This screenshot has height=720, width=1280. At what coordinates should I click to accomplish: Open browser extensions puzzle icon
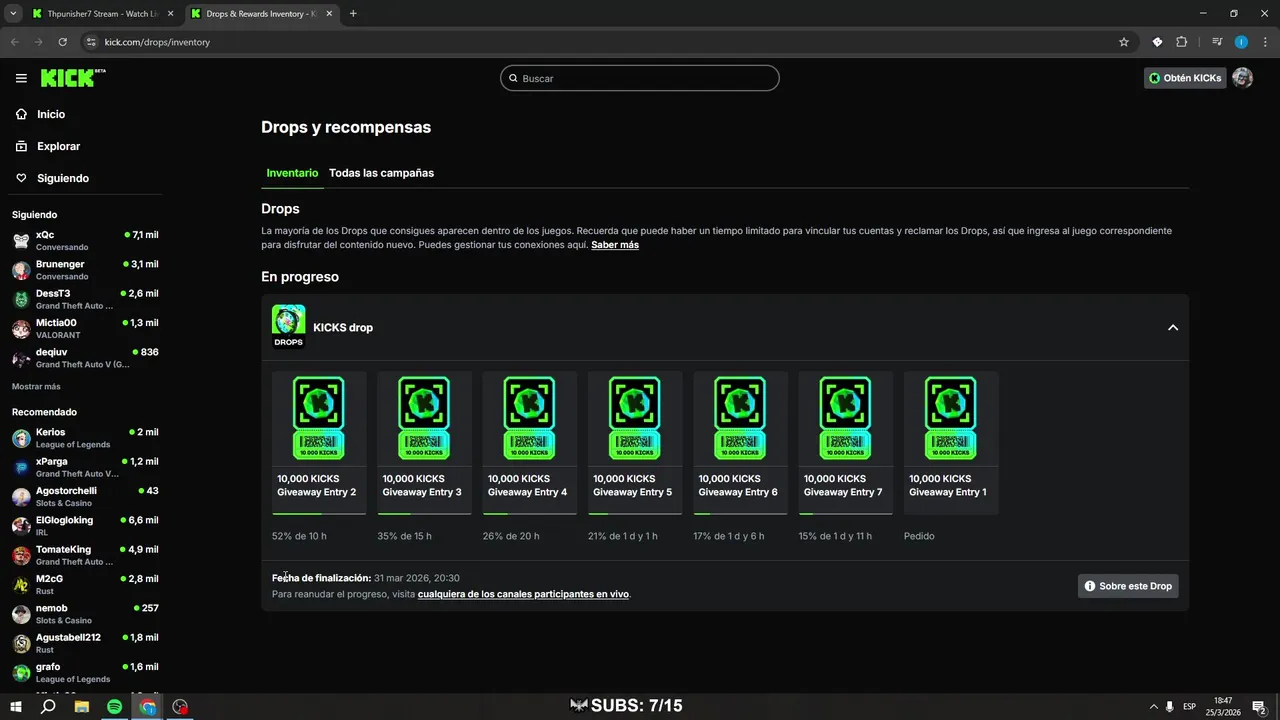[x=1182, y=42]
